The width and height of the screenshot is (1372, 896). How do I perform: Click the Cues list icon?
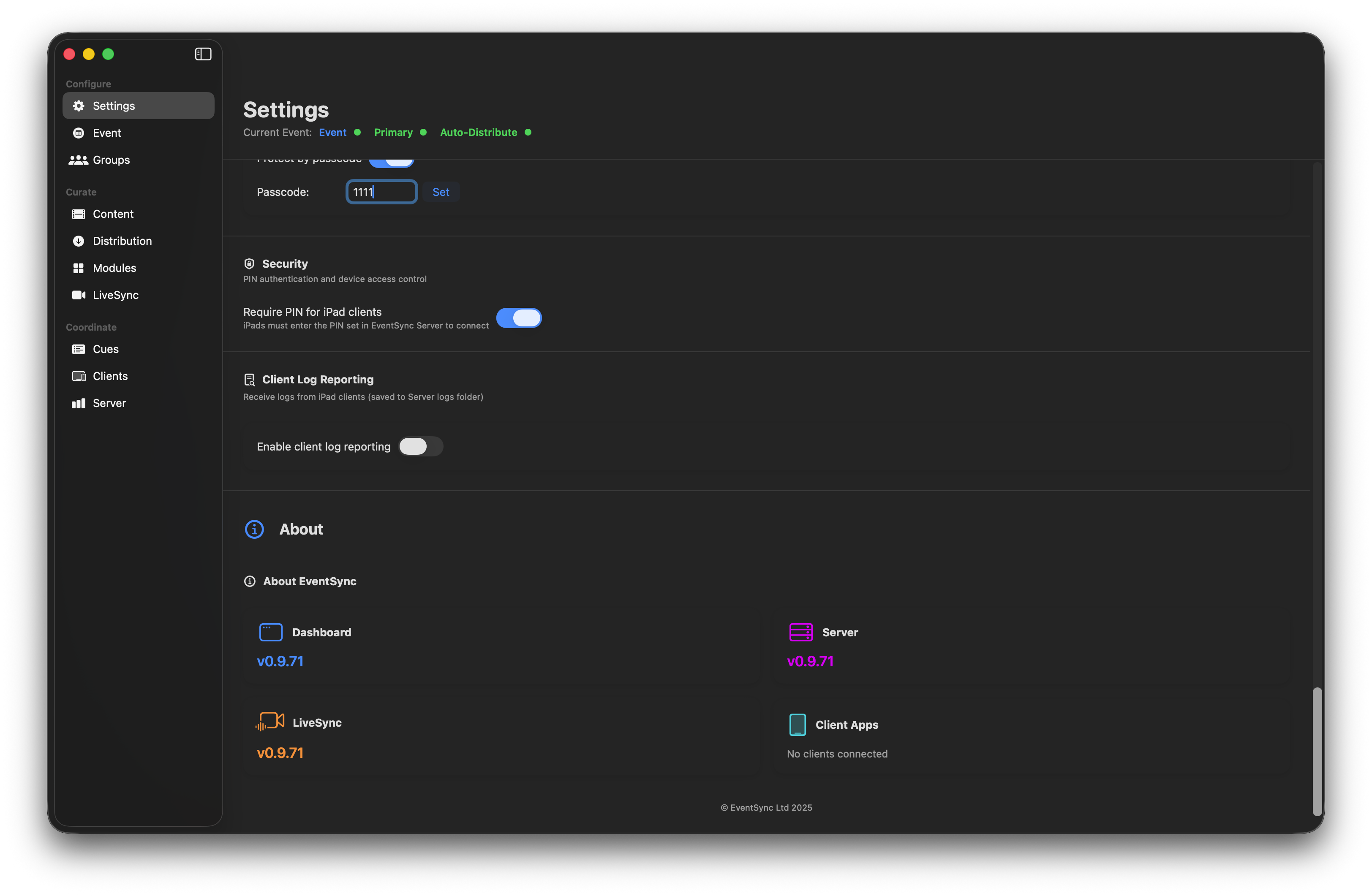79,349
